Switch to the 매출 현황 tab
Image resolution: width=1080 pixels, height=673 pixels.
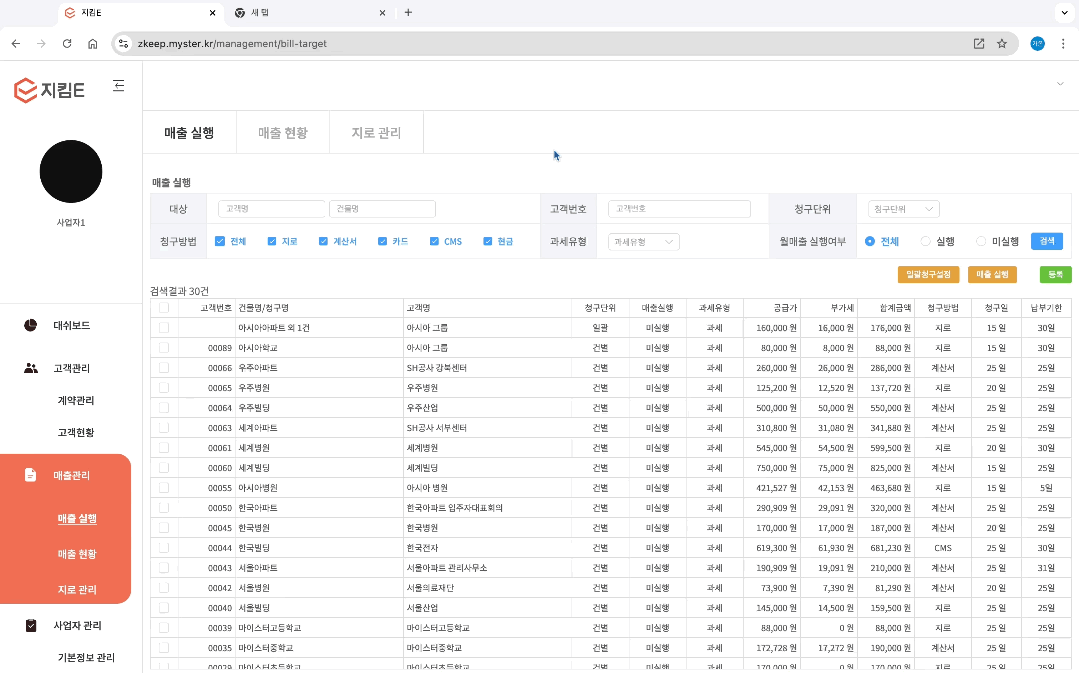(x=283, y=133)
